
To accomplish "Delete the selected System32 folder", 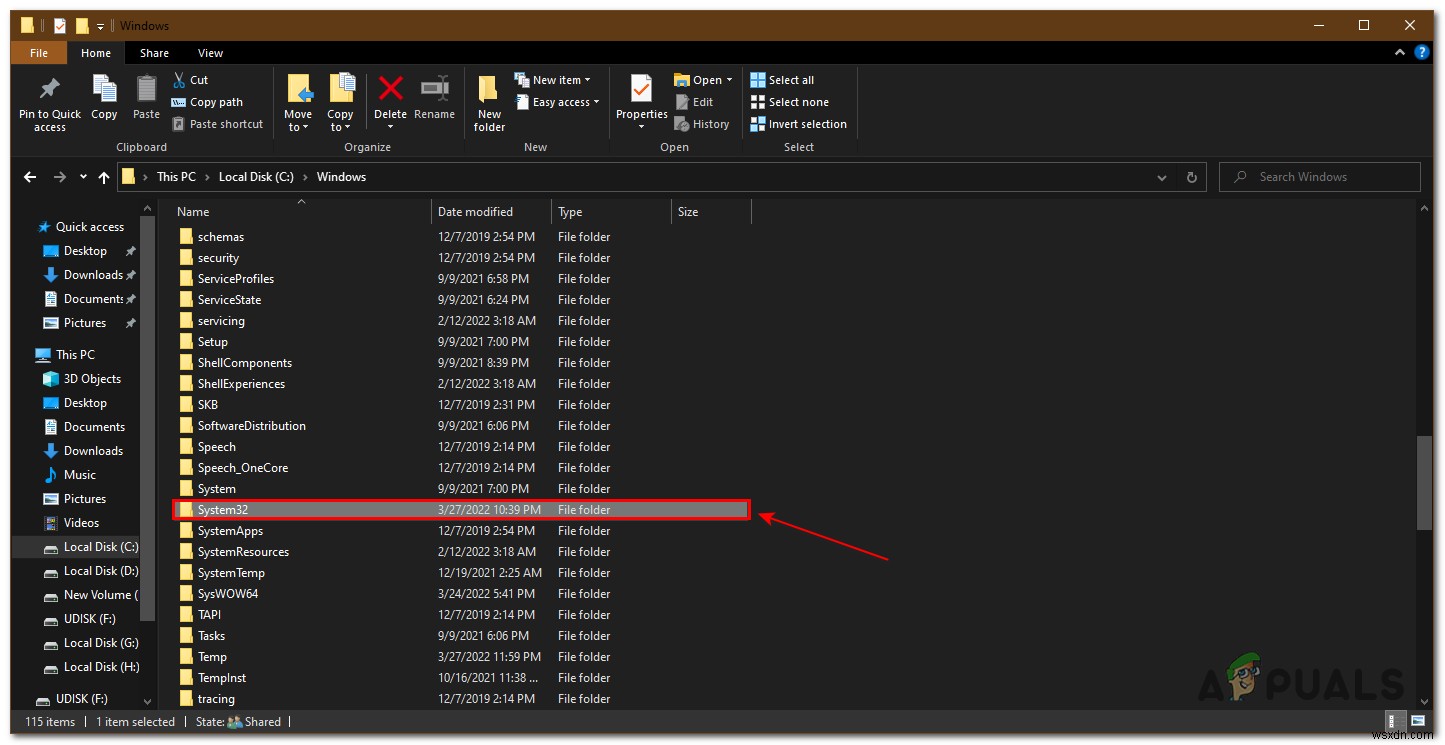I will (389, 100).
